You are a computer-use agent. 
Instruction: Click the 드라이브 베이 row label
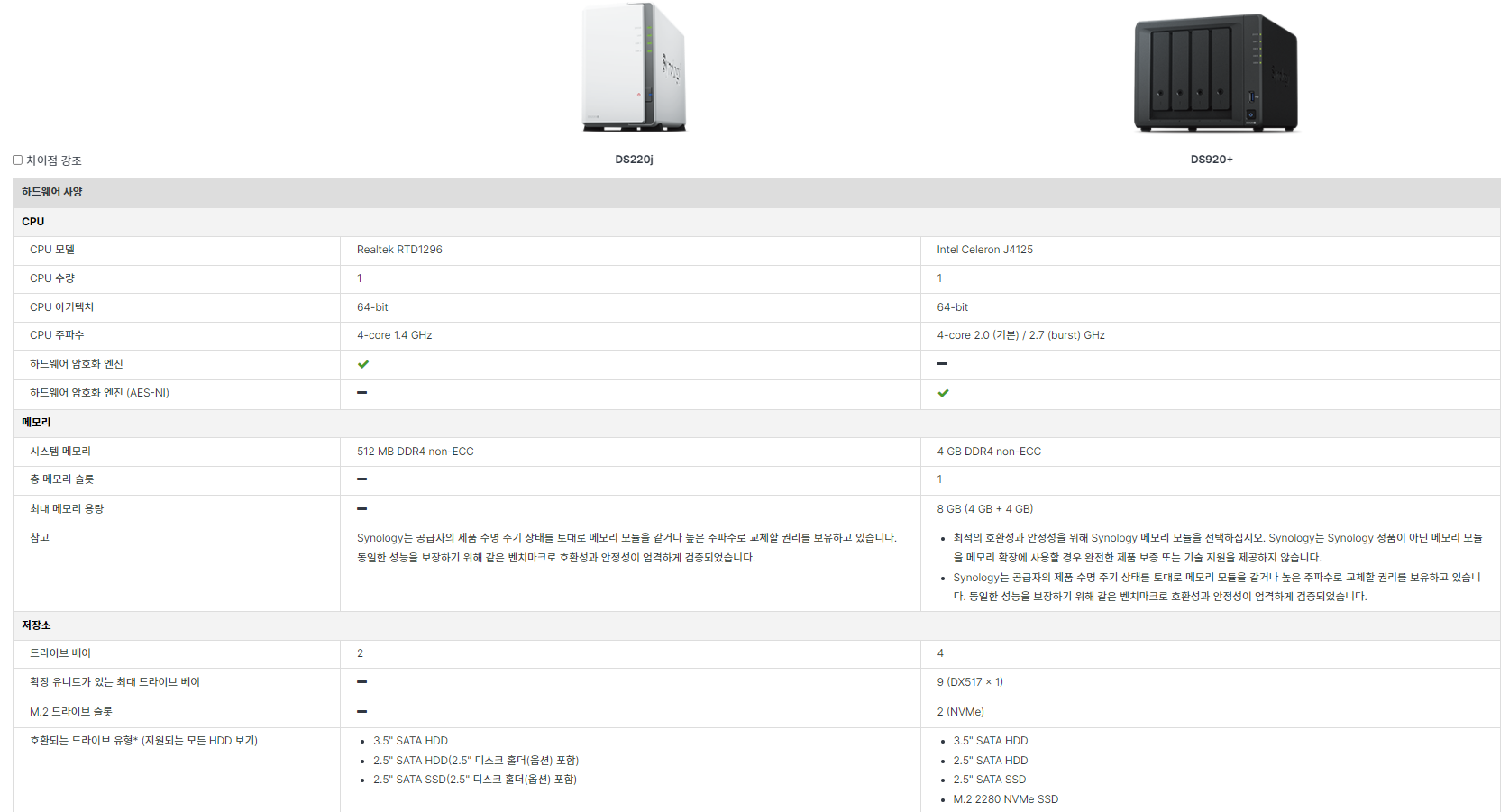coord(60,653)
